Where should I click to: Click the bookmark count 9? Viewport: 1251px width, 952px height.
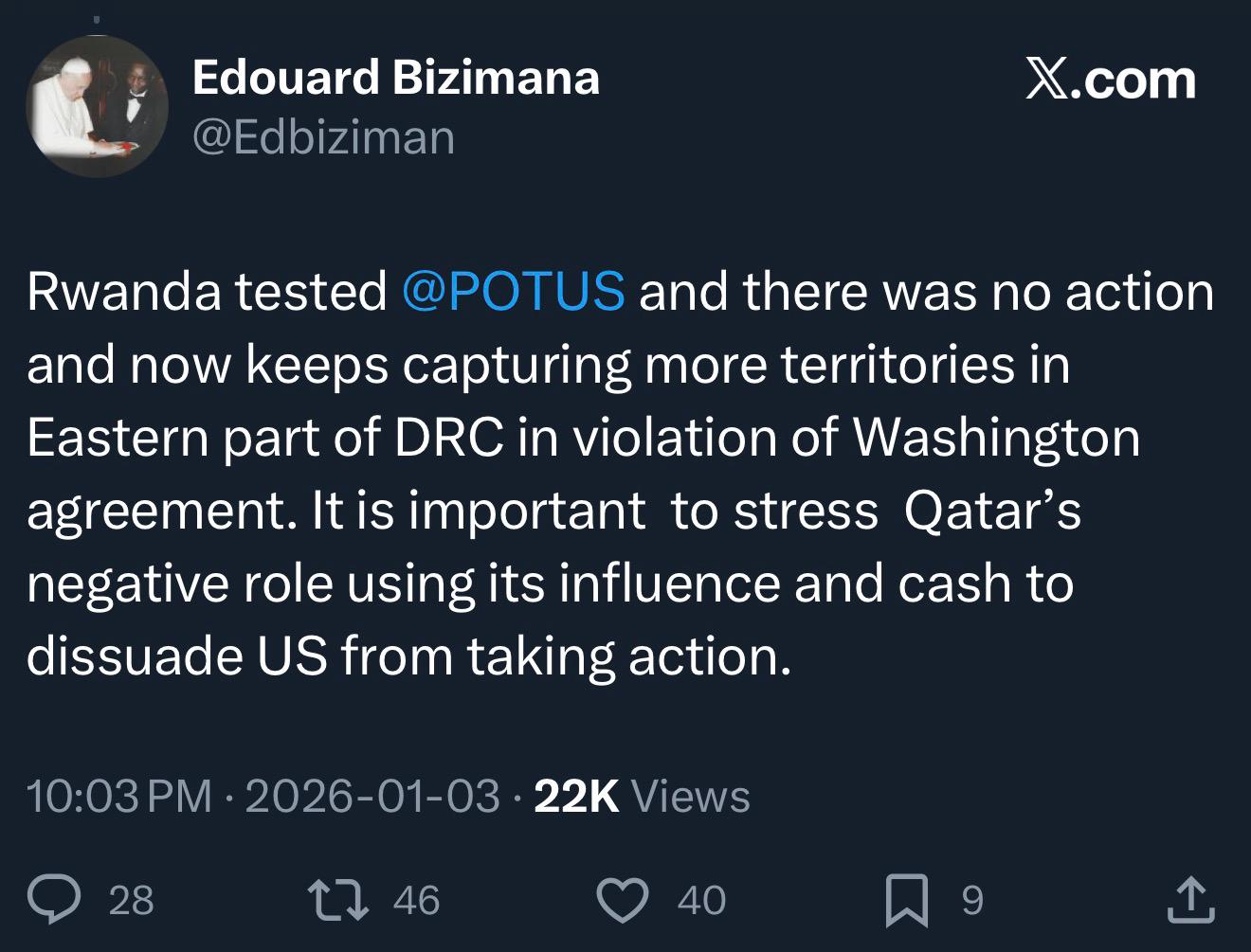click(x=972, y=900)
